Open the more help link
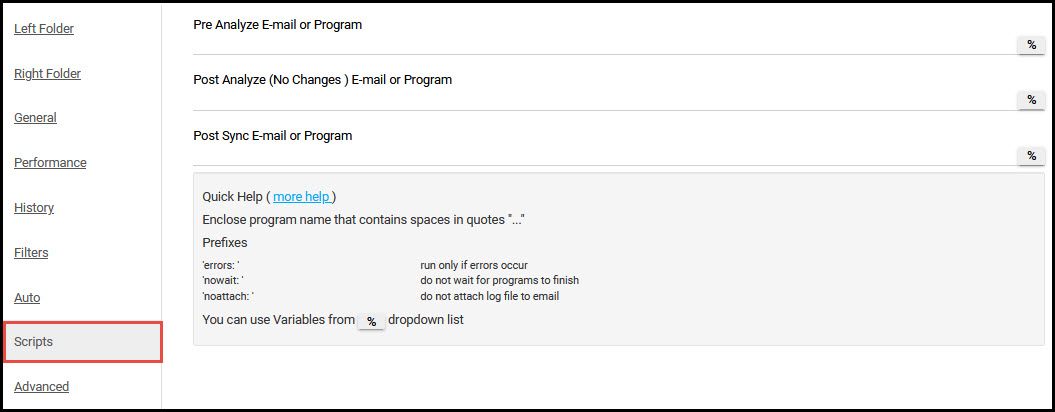Screen dimensions: 1055x412 point(301,197)
